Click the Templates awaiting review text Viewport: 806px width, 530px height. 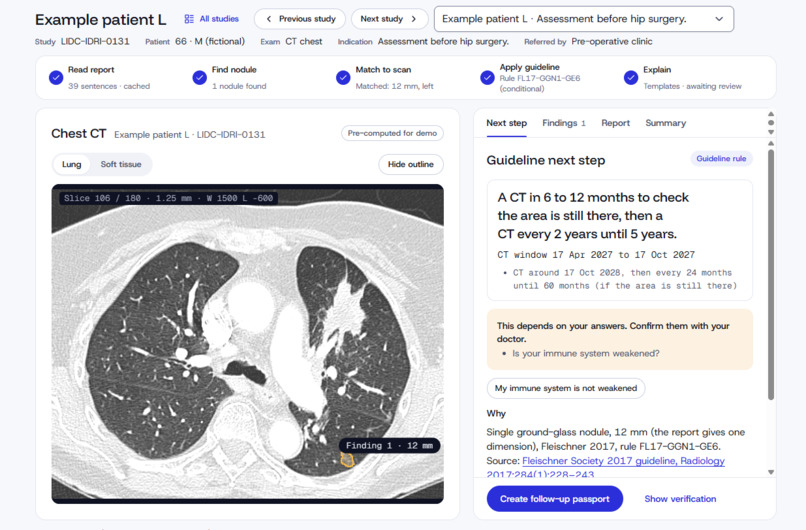[x=692, y=86]
